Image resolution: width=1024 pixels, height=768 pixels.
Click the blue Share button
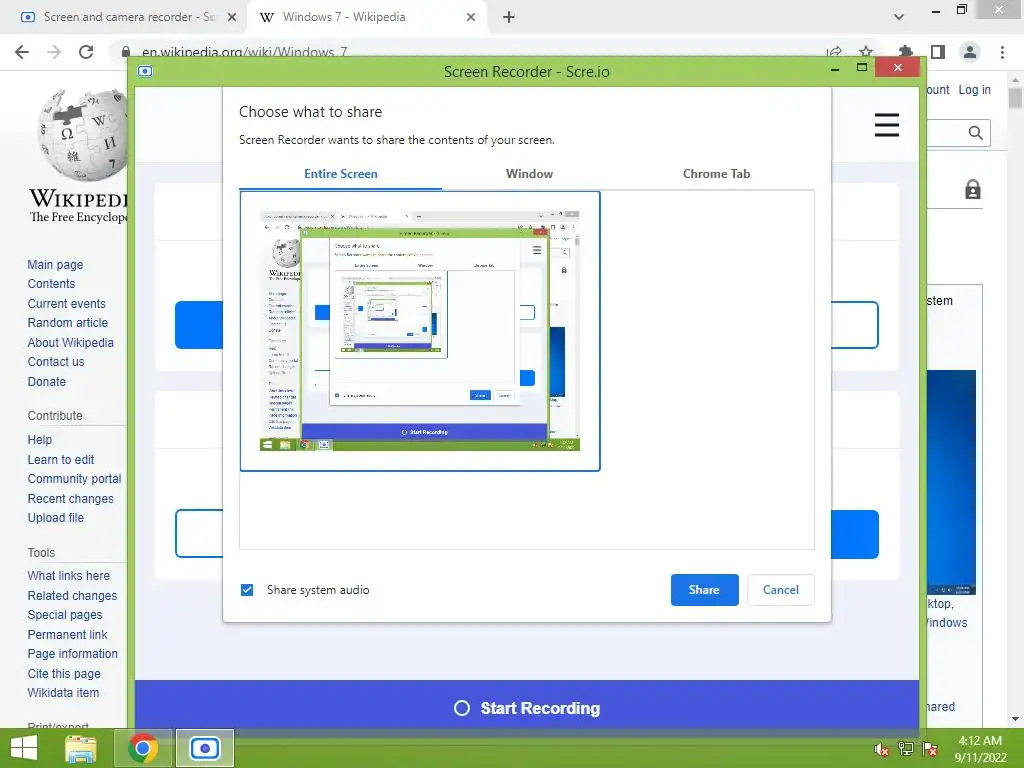704,590
